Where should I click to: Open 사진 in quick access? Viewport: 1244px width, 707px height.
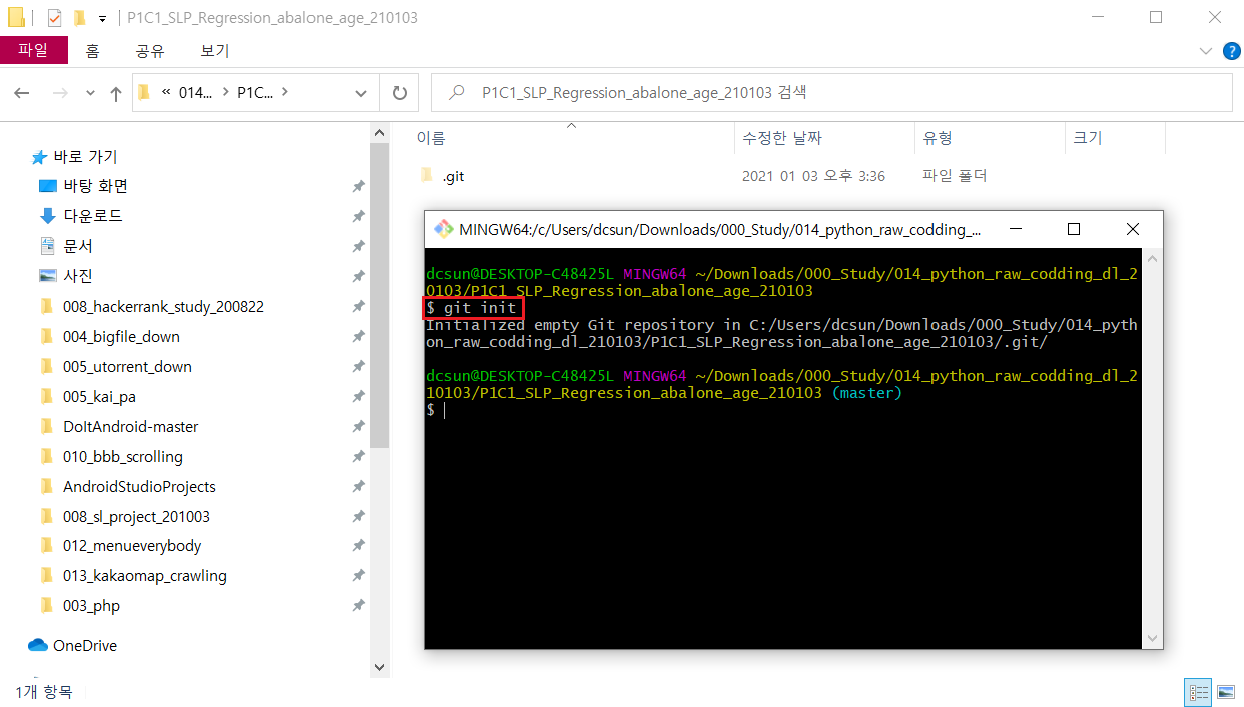pyautogui.click(x=66, y=276)
